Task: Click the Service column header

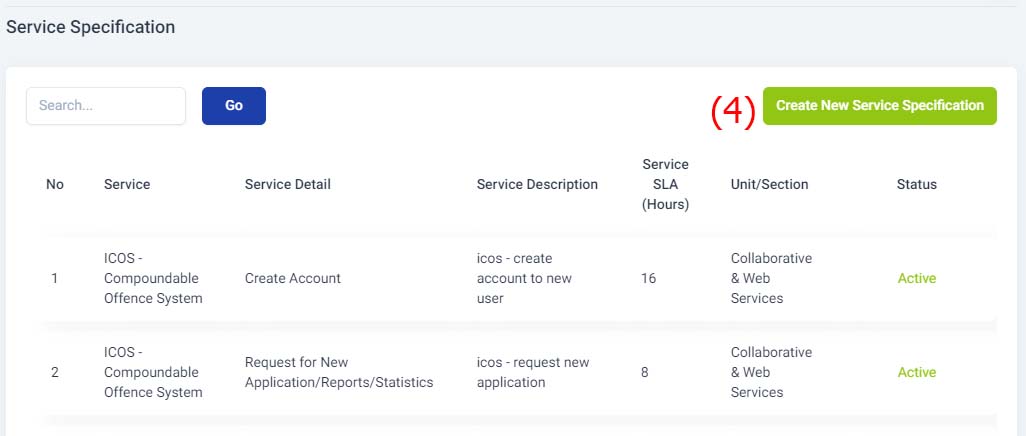Action: coord(127,185)
